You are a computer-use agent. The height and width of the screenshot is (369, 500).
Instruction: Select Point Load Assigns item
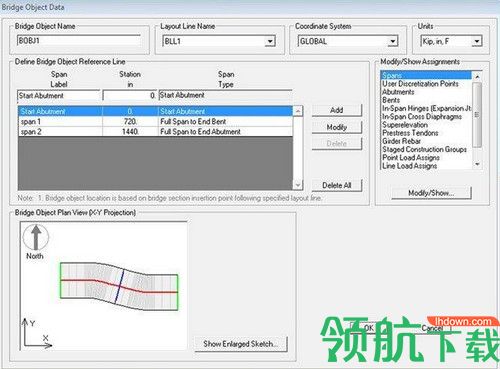[x=411, y=158]
